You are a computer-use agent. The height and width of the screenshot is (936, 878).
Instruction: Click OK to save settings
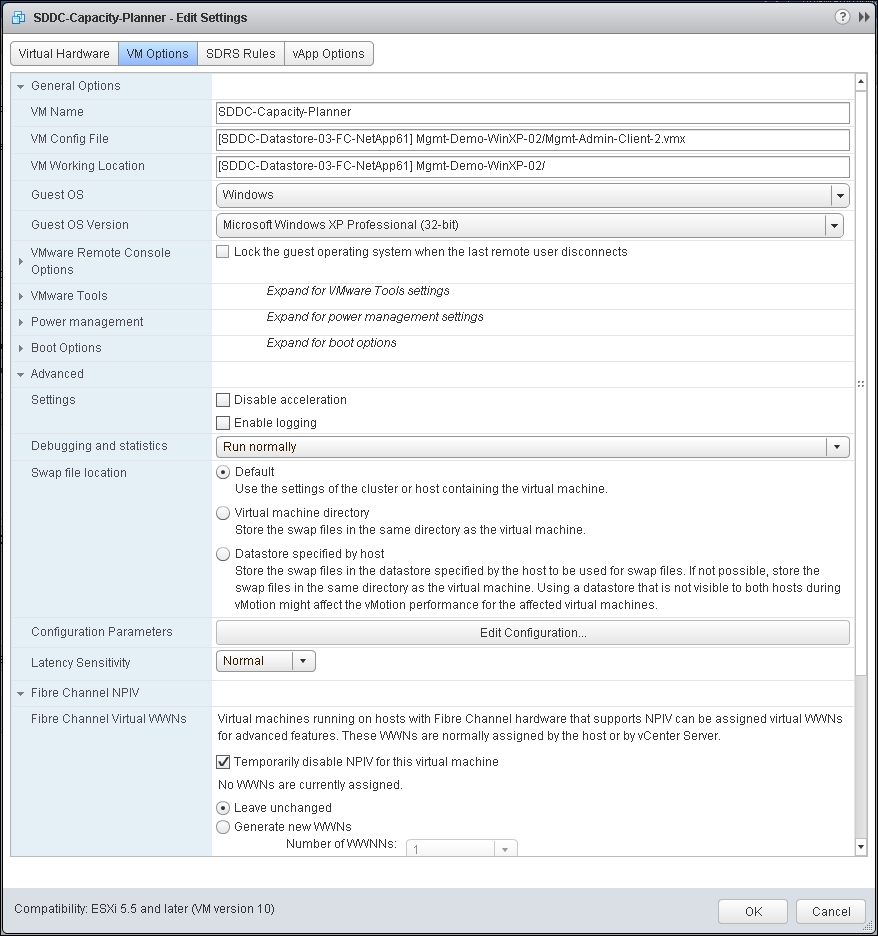point(753,912)
